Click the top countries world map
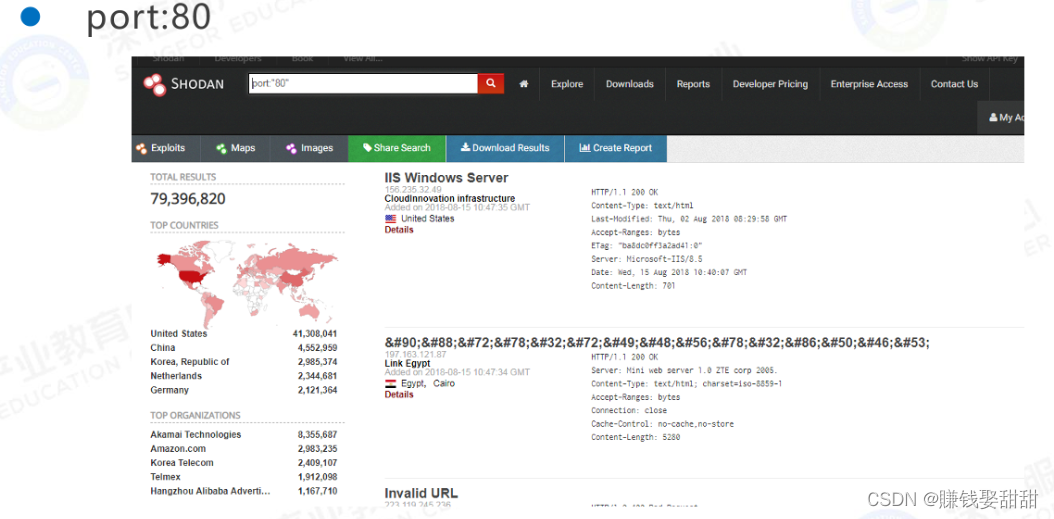 247,283
